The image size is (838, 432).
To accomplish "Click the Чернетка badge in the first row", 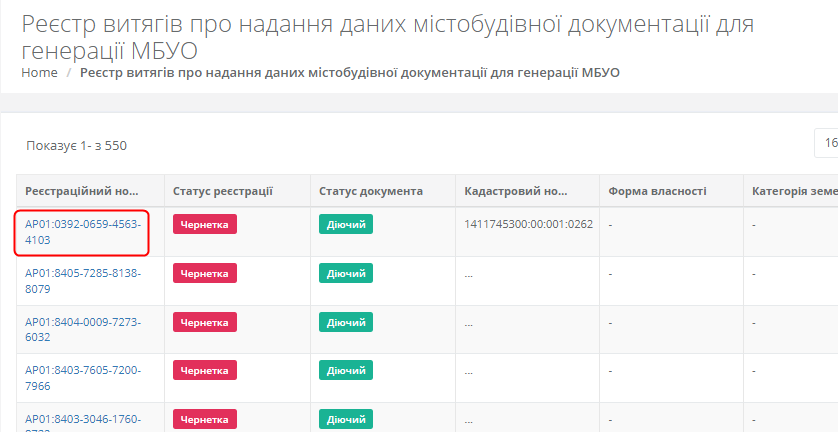I will pos(204,224).
